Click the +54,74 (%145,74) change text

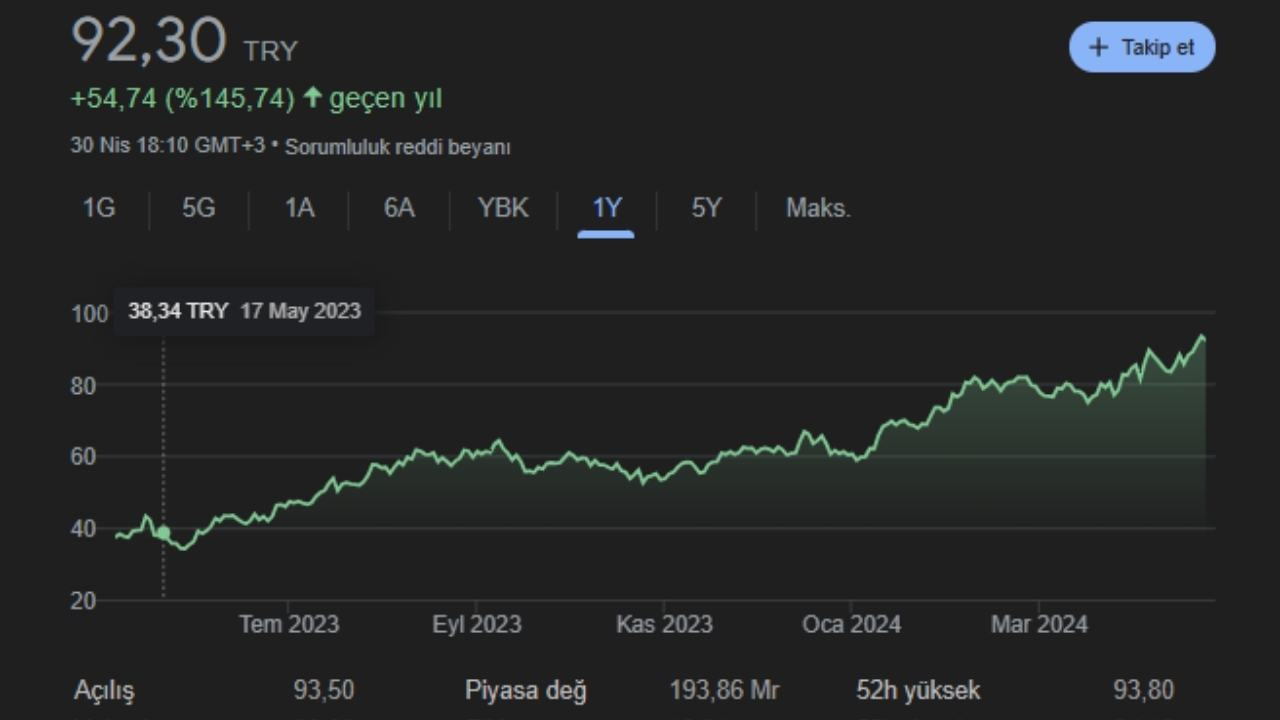point(182,98)
